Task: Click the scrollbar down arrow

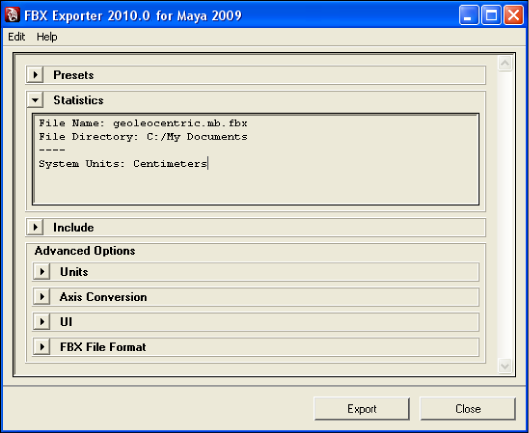Action: 505,366
